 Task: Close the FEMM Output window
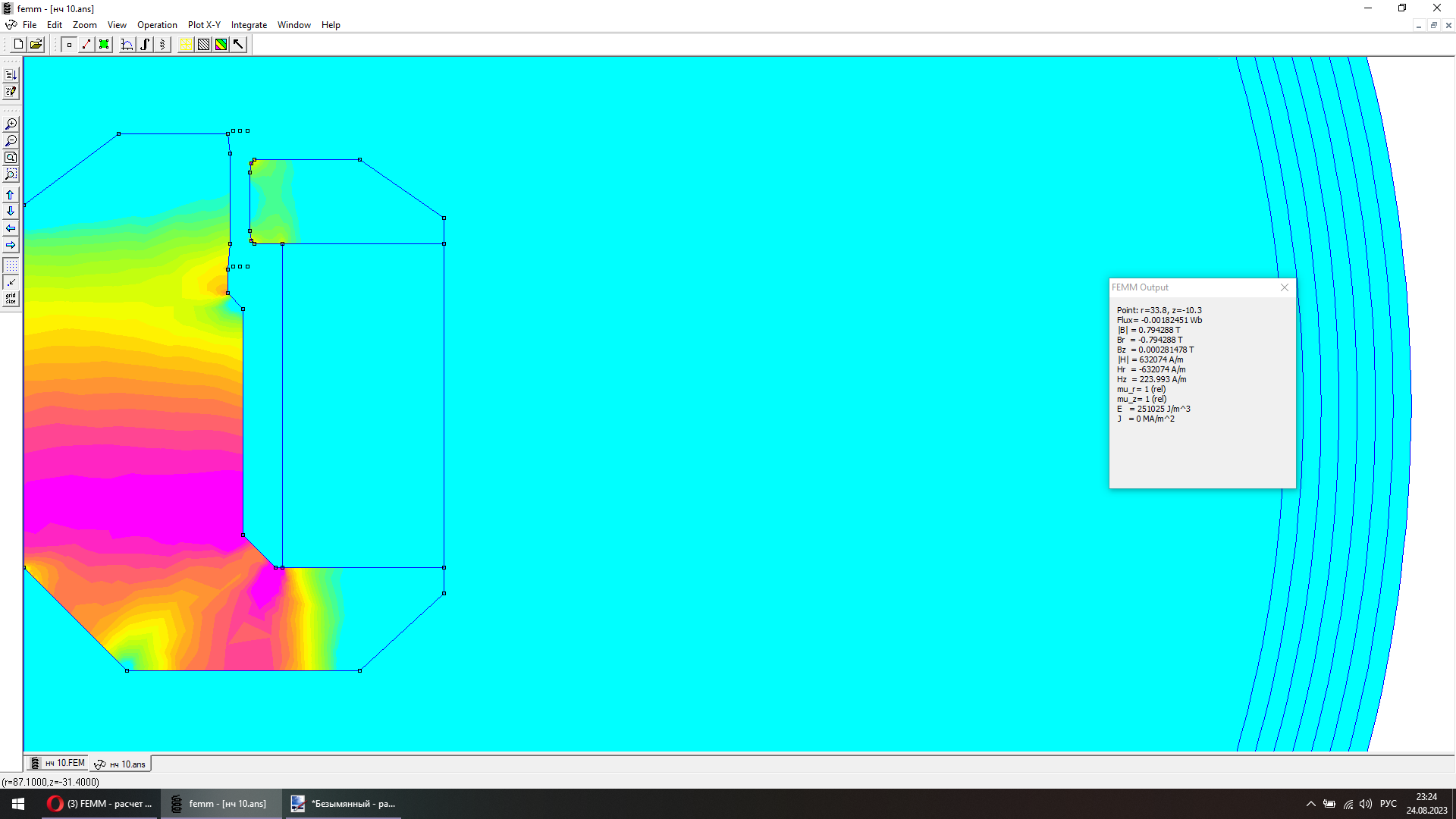[1285, 287]
